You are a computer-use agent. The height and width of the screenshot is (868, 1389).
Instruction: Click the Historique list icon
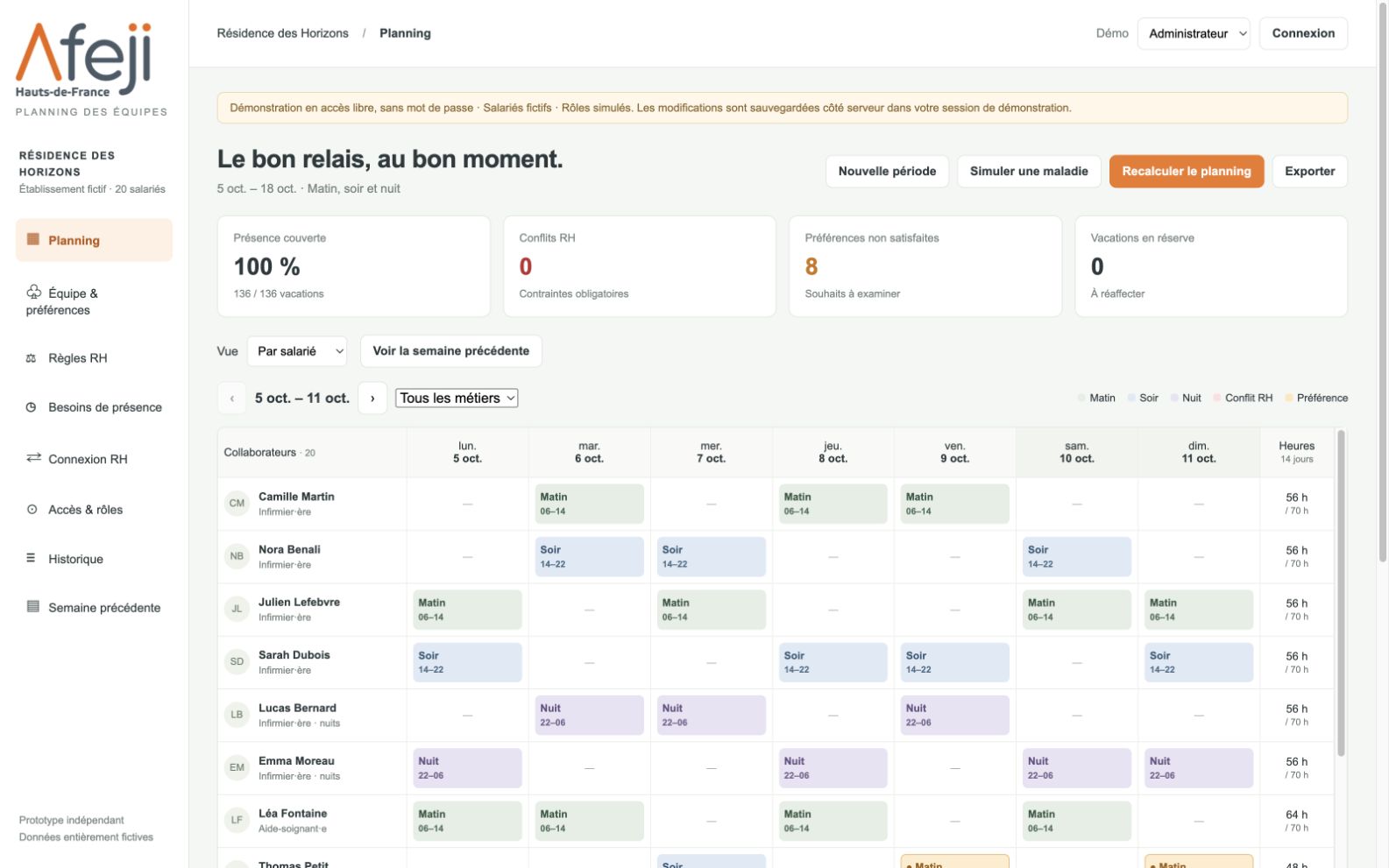pos(32,558)
